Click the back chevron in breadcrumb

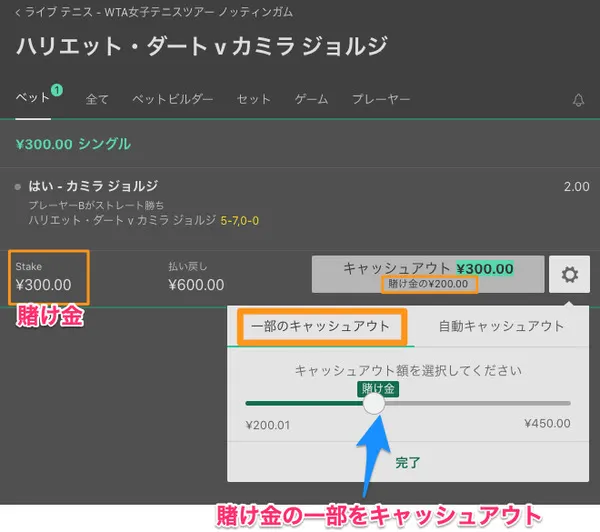coord(17,14)
